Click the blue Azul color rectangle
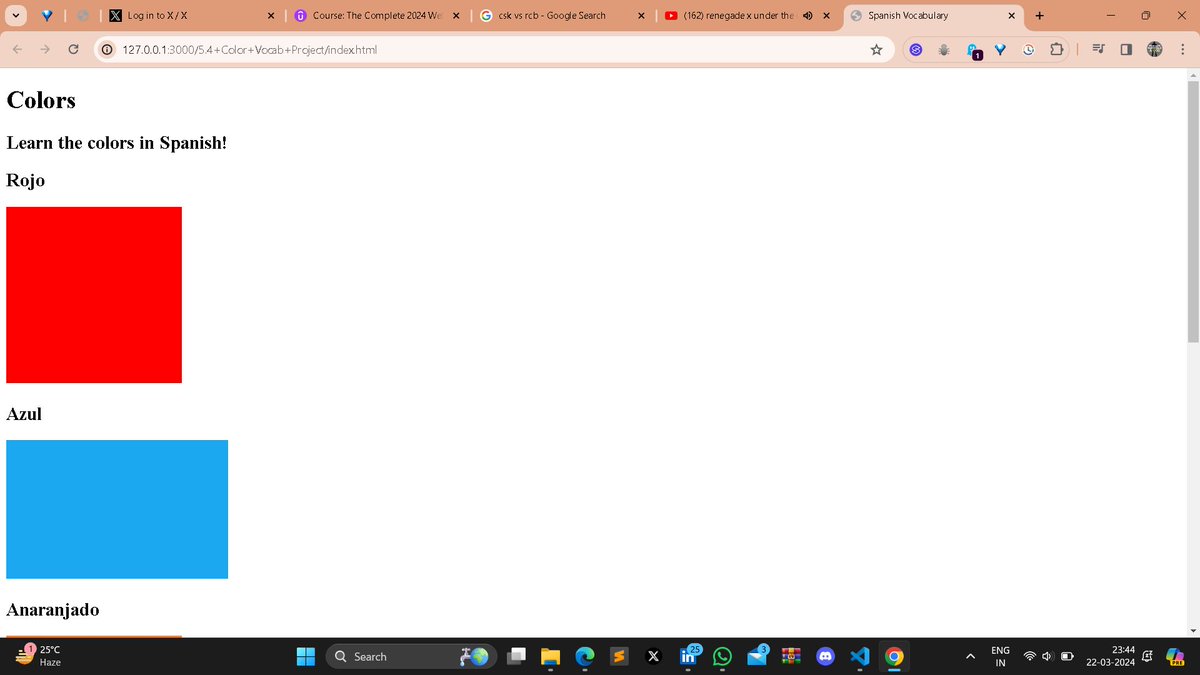The image size is (1200, 675). (x=117, y=509)
